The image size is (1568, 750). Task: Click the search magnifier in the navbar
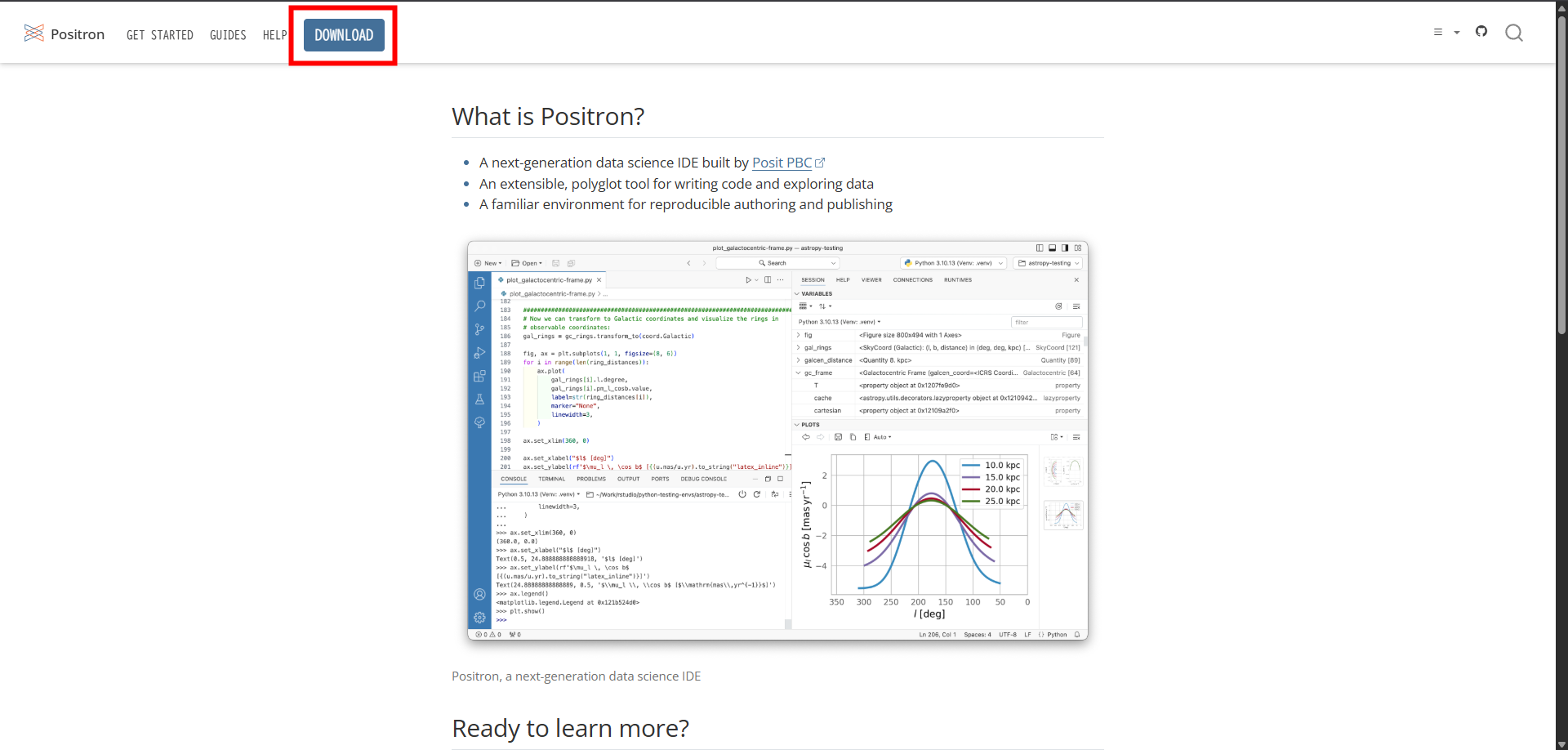pos(1513,33)
